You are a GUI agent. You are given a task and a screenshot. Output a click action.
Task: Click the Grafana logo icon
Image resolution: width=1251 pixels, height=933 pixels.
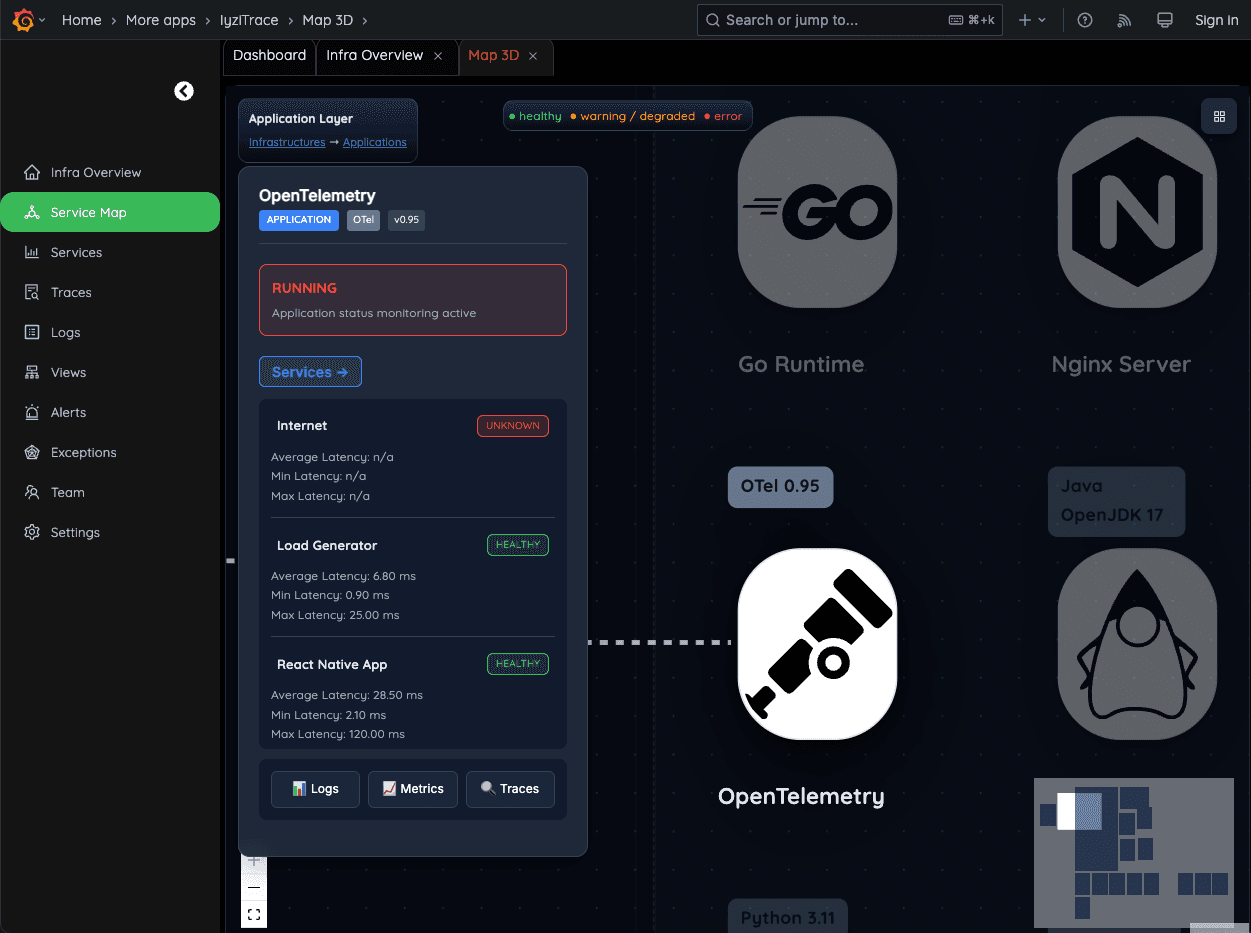24,20
